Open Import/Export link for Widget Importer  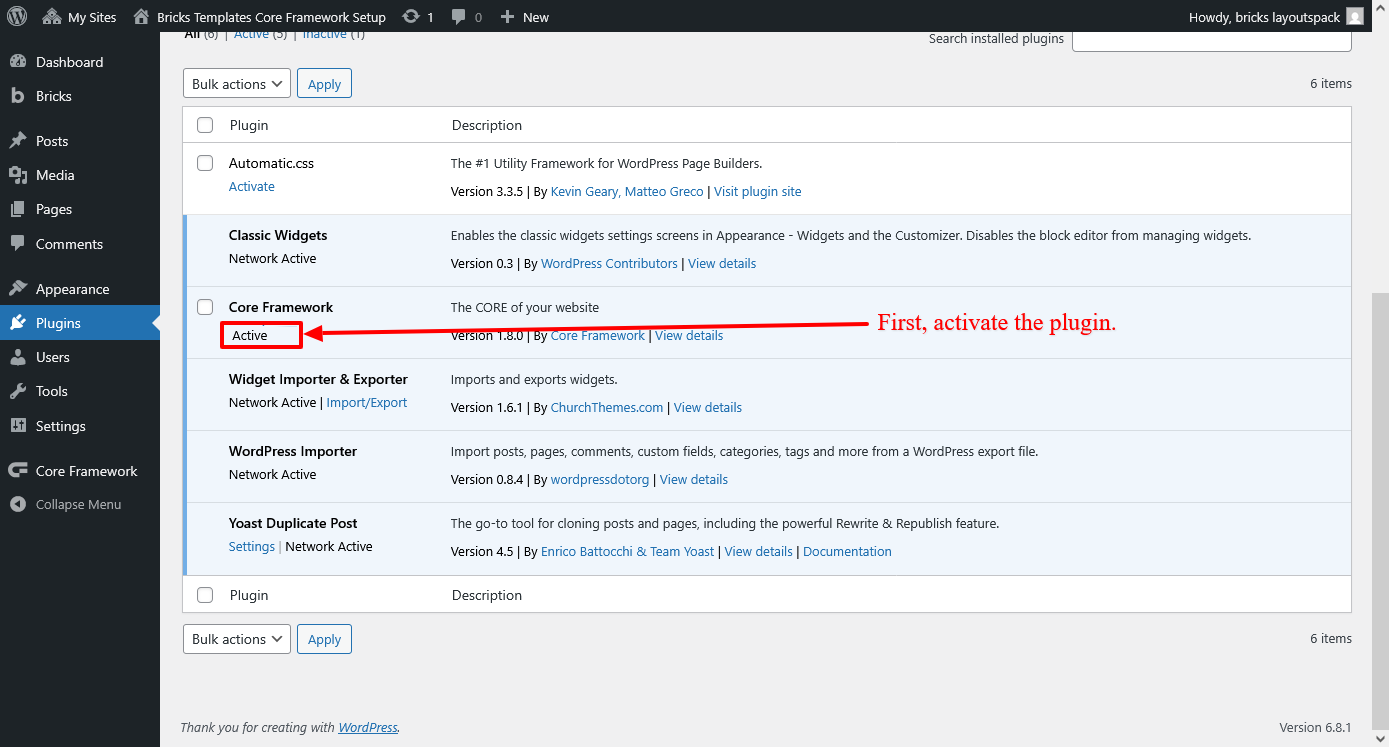tap(367, 403)
